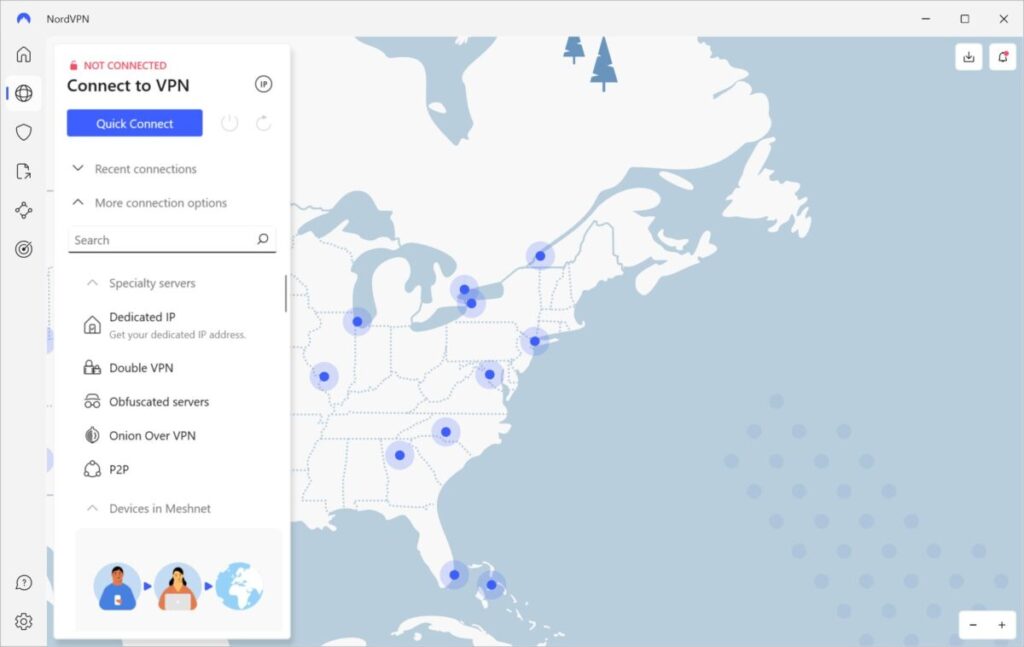
Task: Zoom in the map with plus
Action: pos(1002,625)
